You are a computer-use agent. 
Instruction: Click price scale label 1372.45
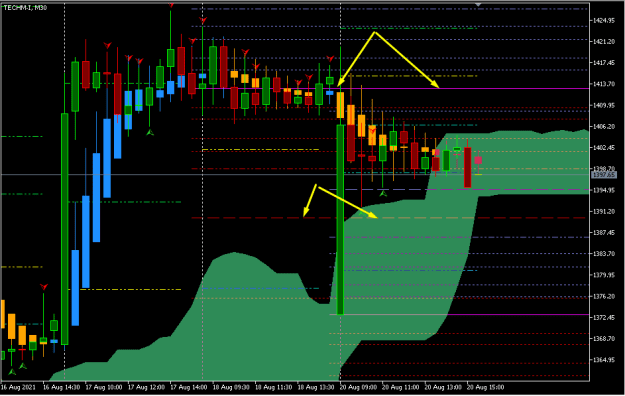(x=604, y=317)
